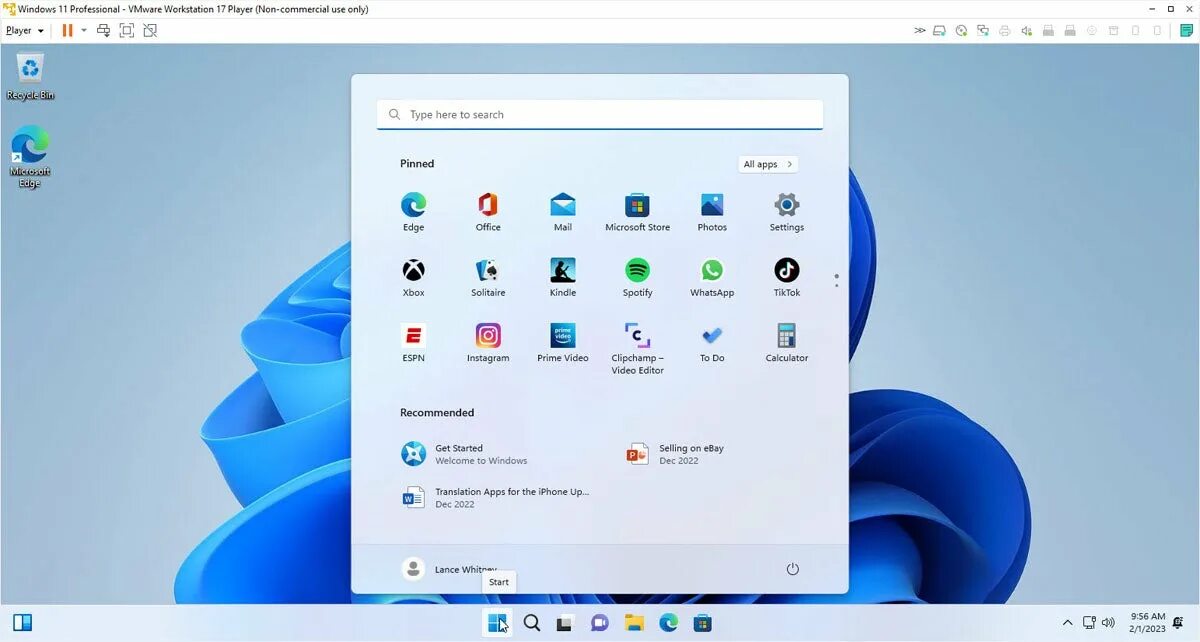Screen dimensions: 1200x642
Task: Open the power options arrow beside pause
Action: tap(83, 30)
